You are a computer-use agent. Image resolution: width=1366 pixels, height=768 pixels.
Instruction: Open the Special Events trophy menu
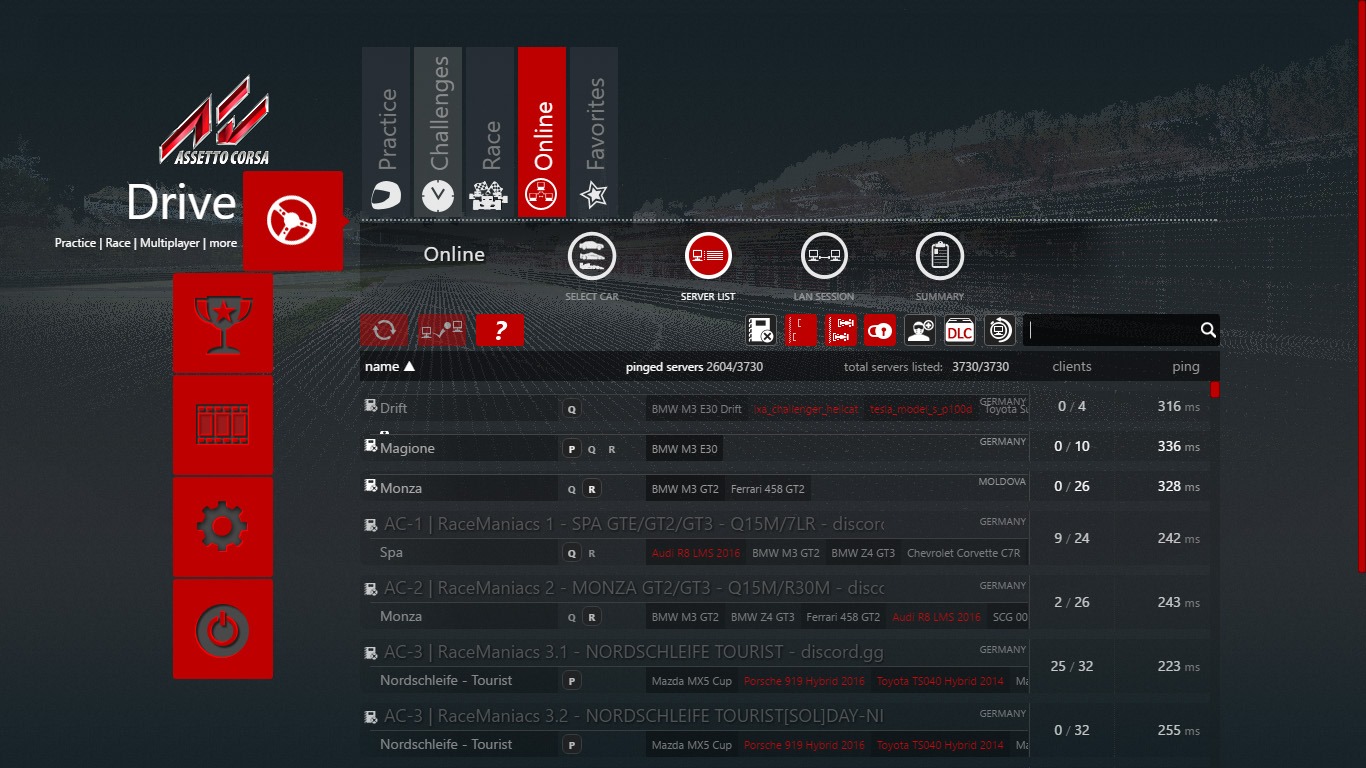coord(223,323)
